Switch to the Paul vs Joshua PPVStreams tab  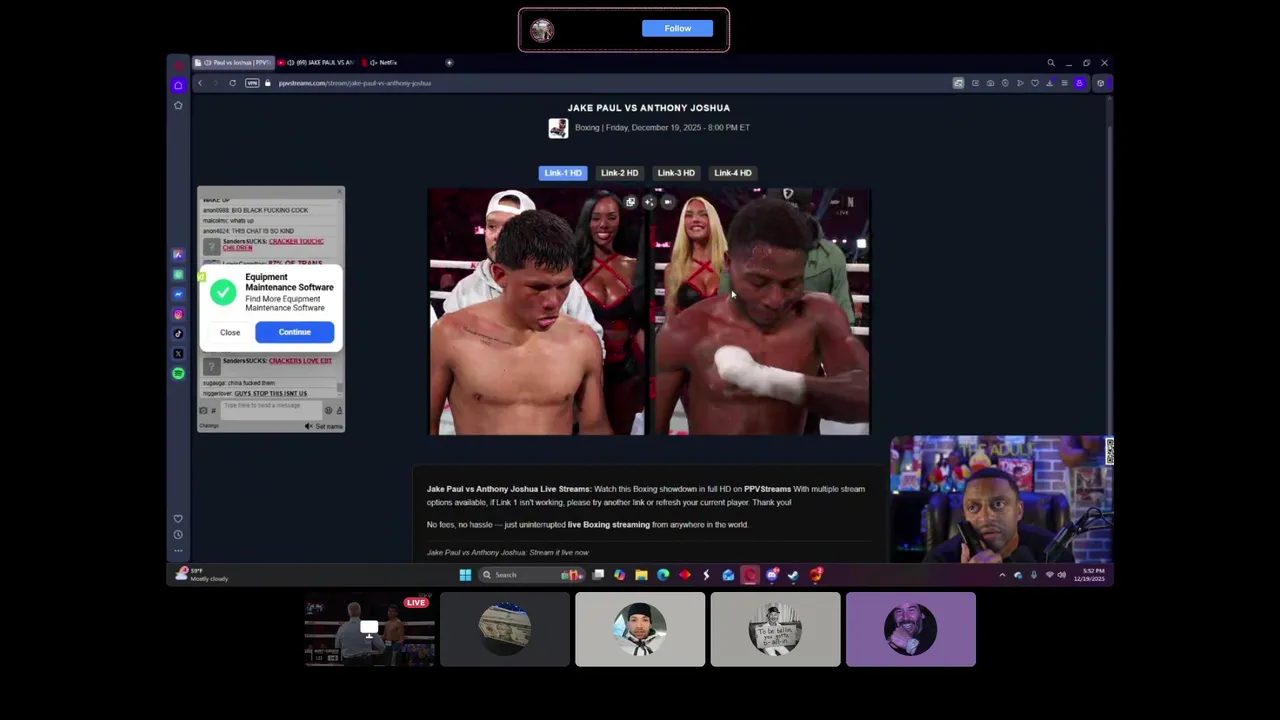(232, 63)
